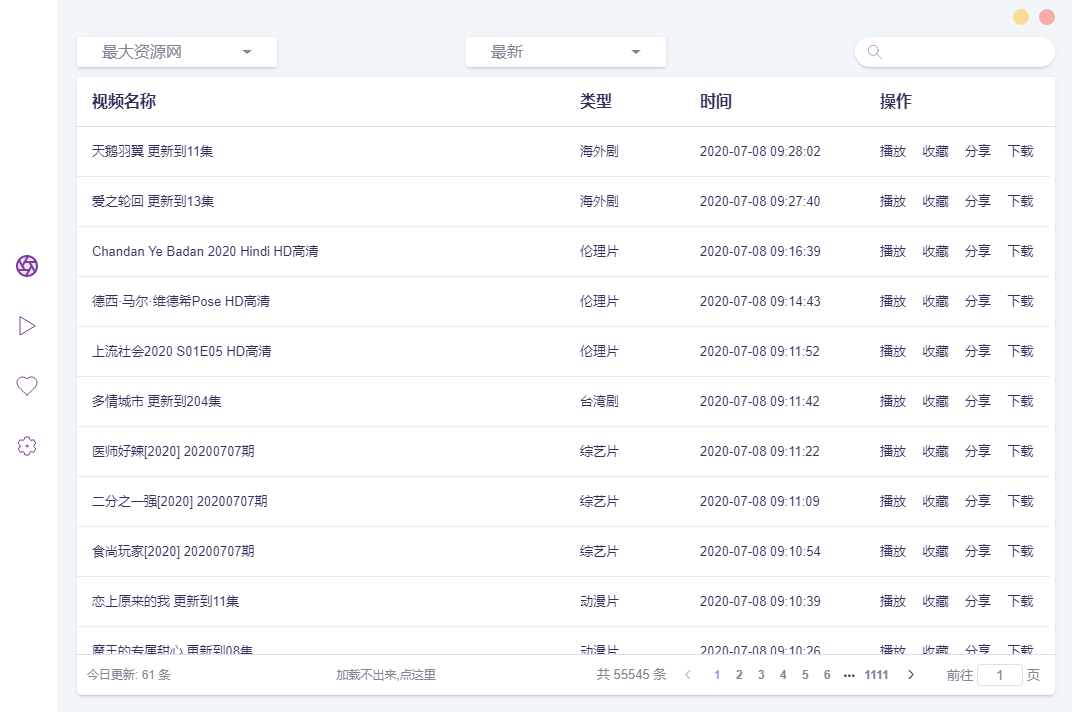Click the search text field
Image resolution: width=1072 pixels, height=712 pixels.
tap(965, 52)
